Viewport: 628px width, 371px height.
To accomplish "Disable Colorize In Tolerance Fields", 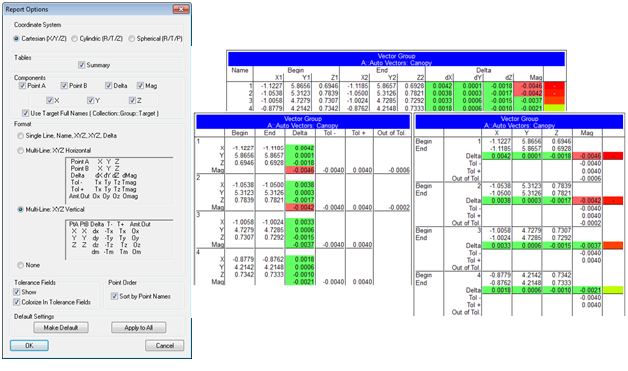I will click(16, 302).
